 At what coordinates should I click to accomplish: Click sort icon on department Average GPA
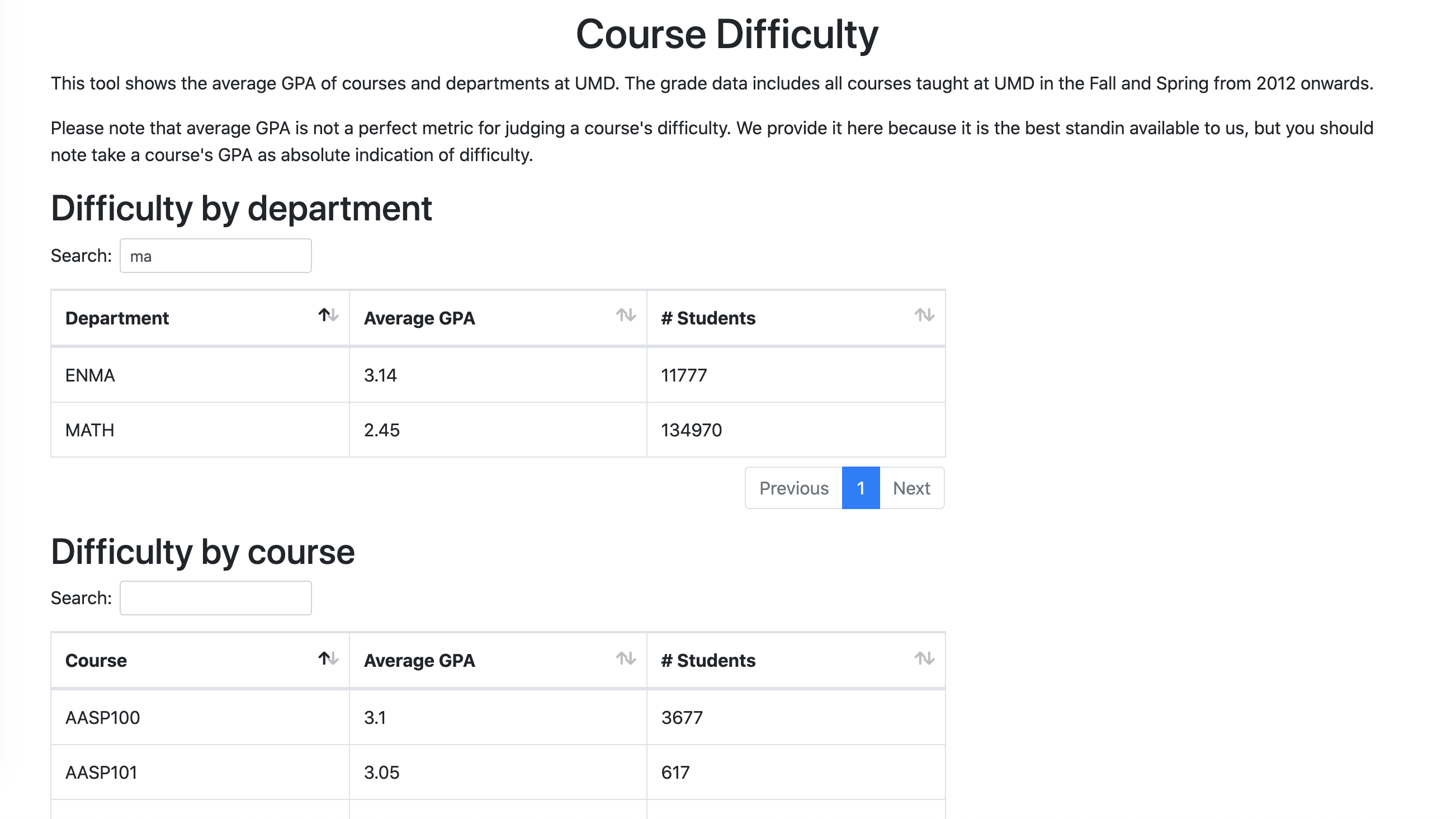pyautogui.click(x=626, y=315)
